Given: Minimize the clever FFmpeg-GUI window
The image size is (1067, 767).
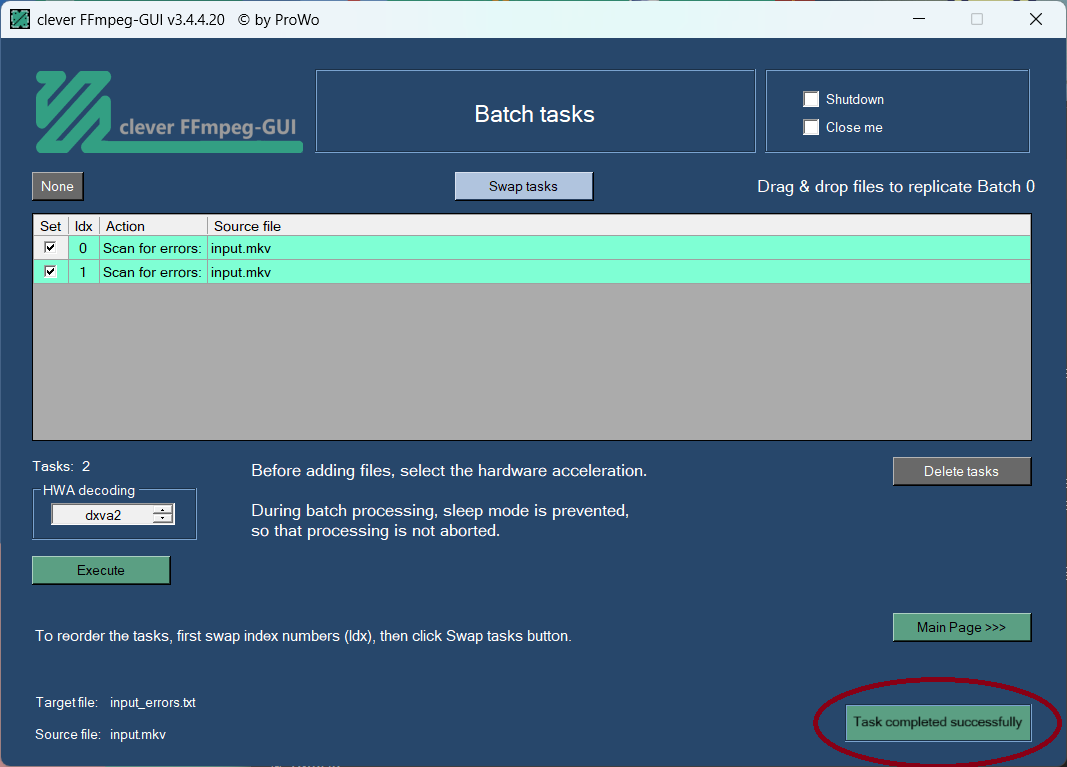Looking at the screenshot, I should [919, 19].
